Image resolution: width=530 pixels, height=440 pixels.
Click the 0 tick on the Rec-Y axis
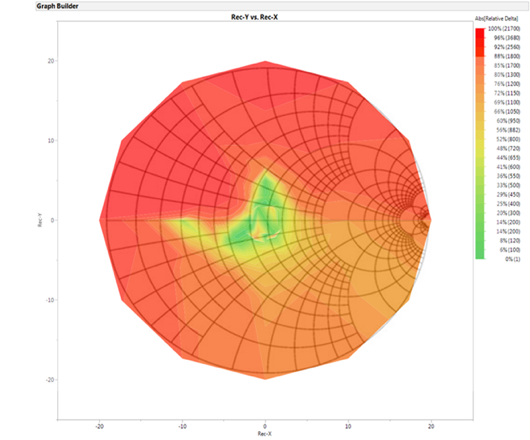coord(52,220)
